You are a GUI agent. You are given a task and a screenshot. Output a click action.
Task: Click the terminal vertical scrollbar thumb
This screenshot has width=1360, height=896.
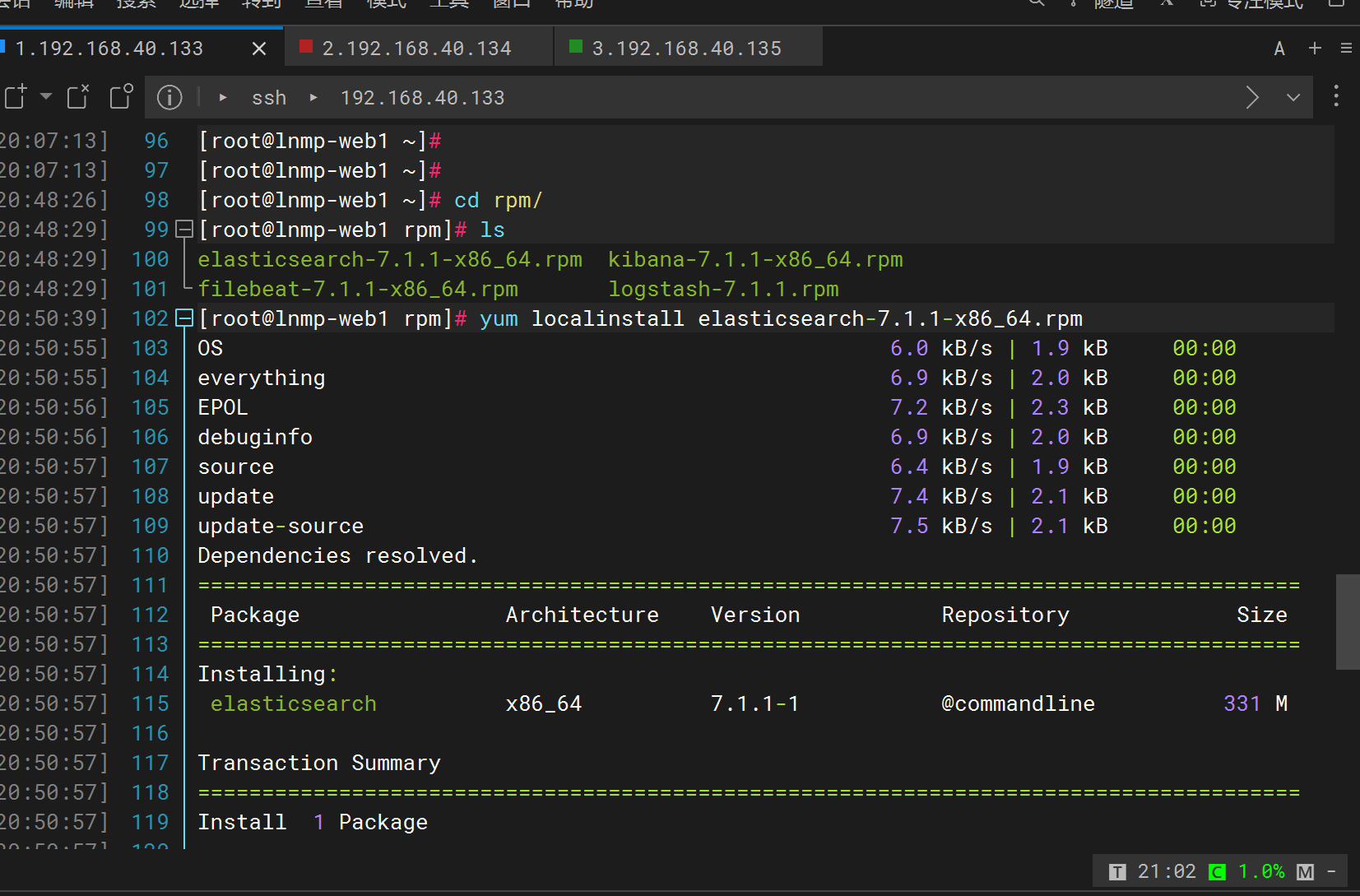click(x=1348, y=622)
